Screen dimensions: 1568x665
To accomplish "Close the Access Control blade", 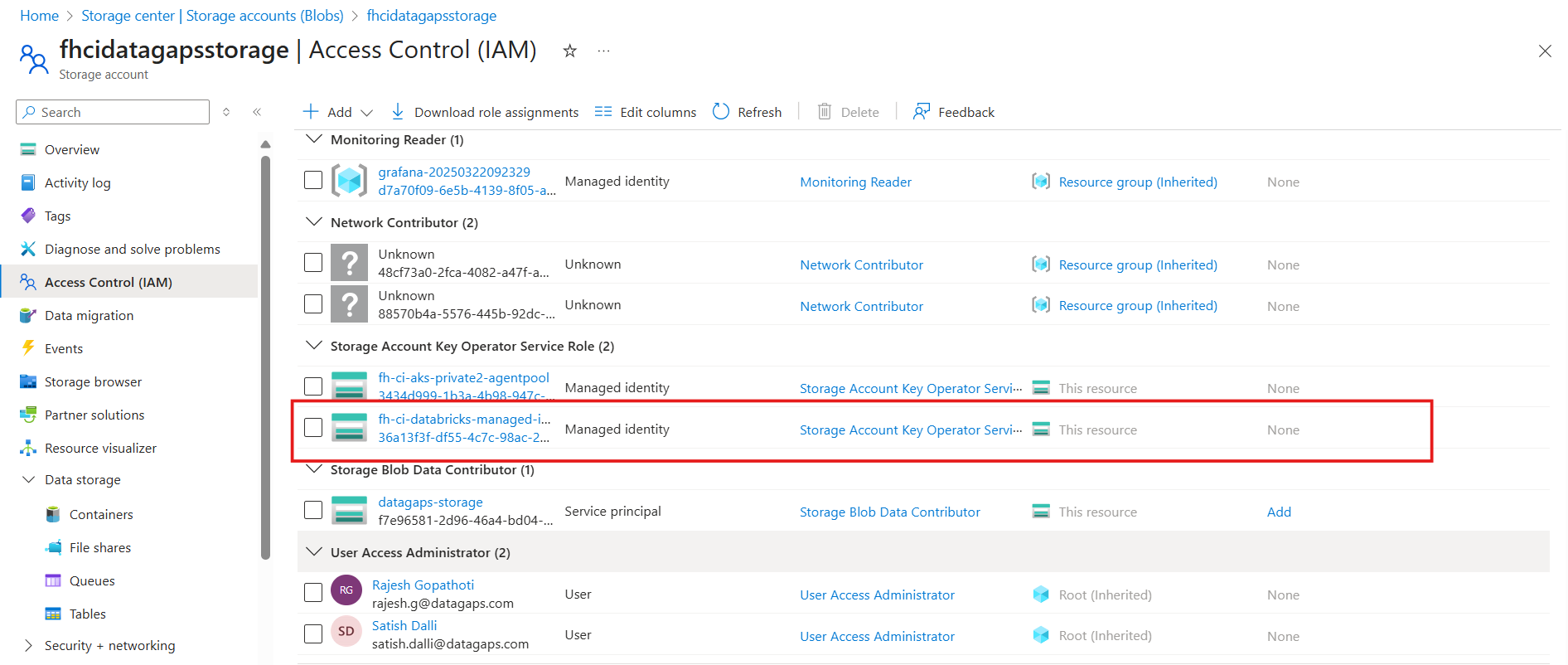I will (1545, 51).
